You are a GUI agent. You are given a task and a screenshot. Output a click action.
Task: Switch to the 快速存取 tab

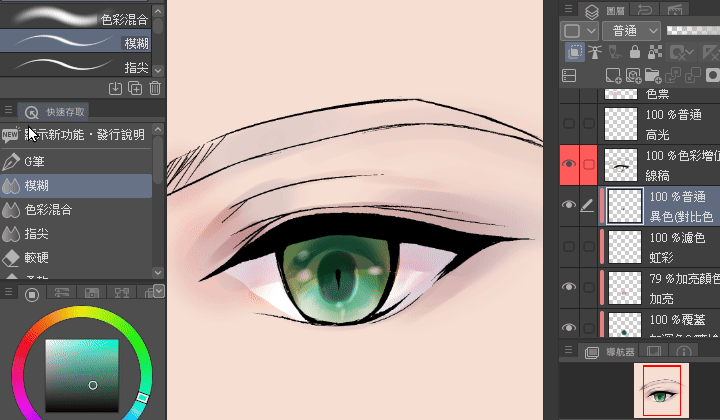coord(55,112)
